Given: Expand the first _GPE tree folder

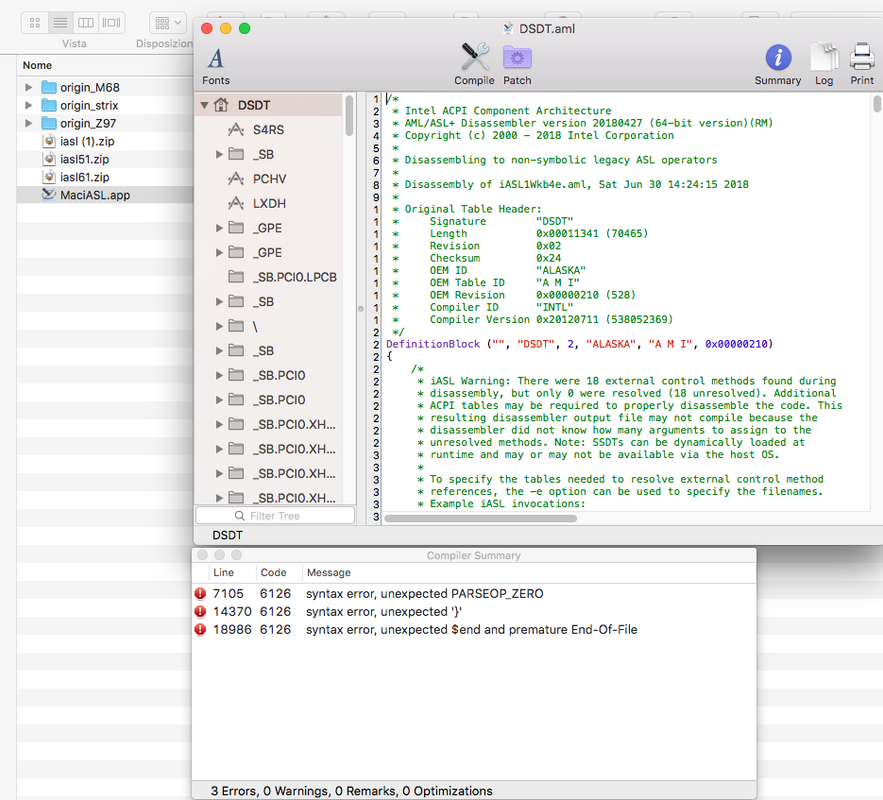Looking at the screenshot, I should [220, 228].
